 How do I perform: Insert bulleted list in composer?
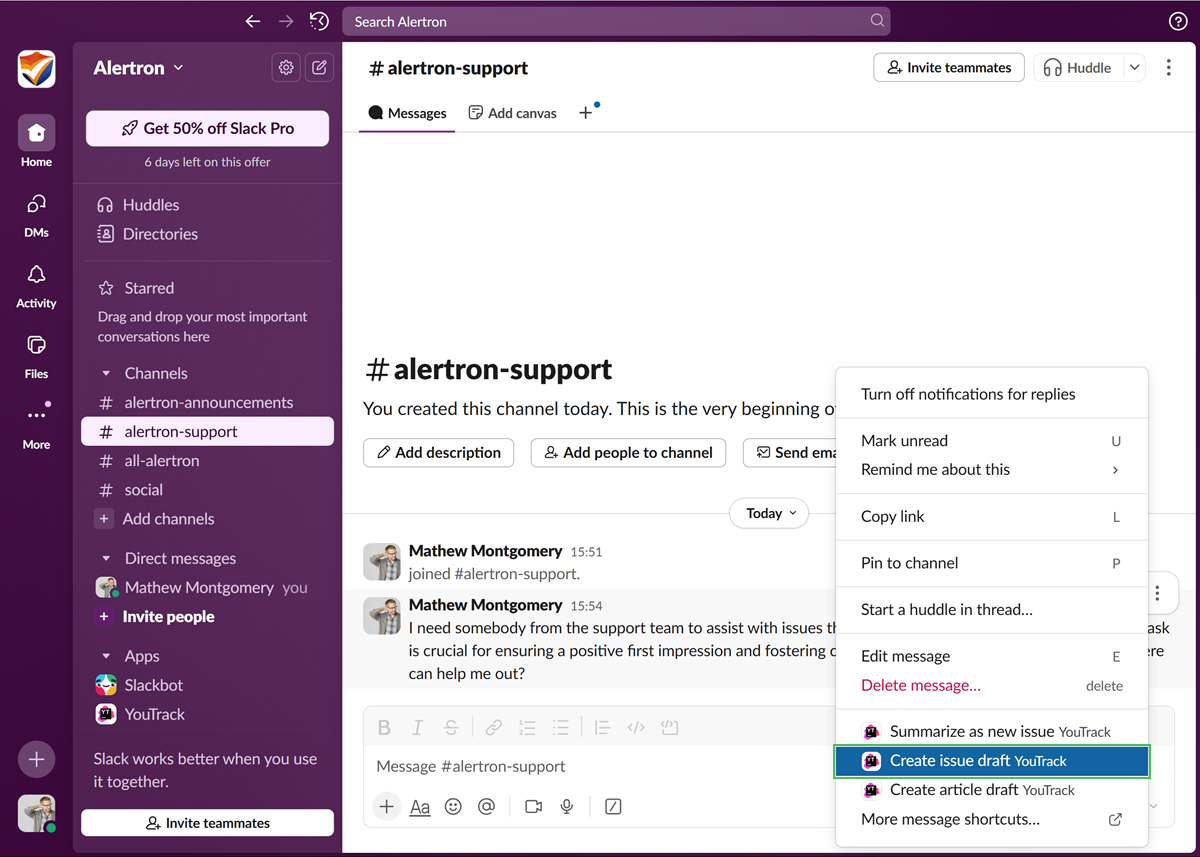[x=561, y=728]
